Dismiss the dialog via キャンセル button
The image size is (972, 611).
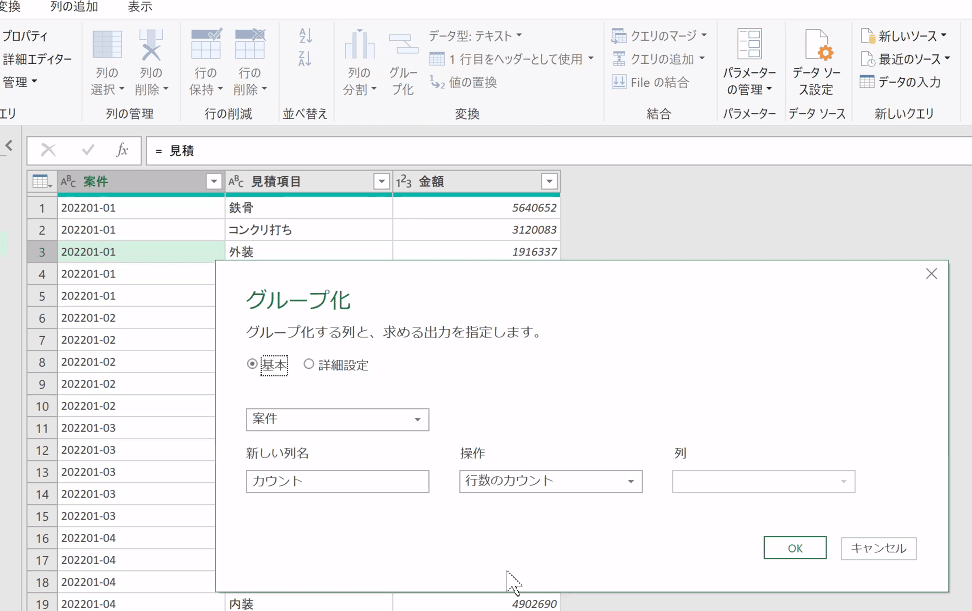click(880, 547)
